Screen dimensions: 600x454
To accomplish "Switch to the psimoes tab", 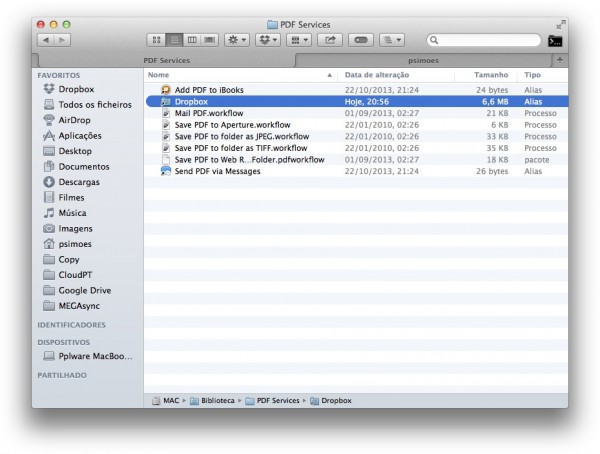I will [x=423, y=60].
